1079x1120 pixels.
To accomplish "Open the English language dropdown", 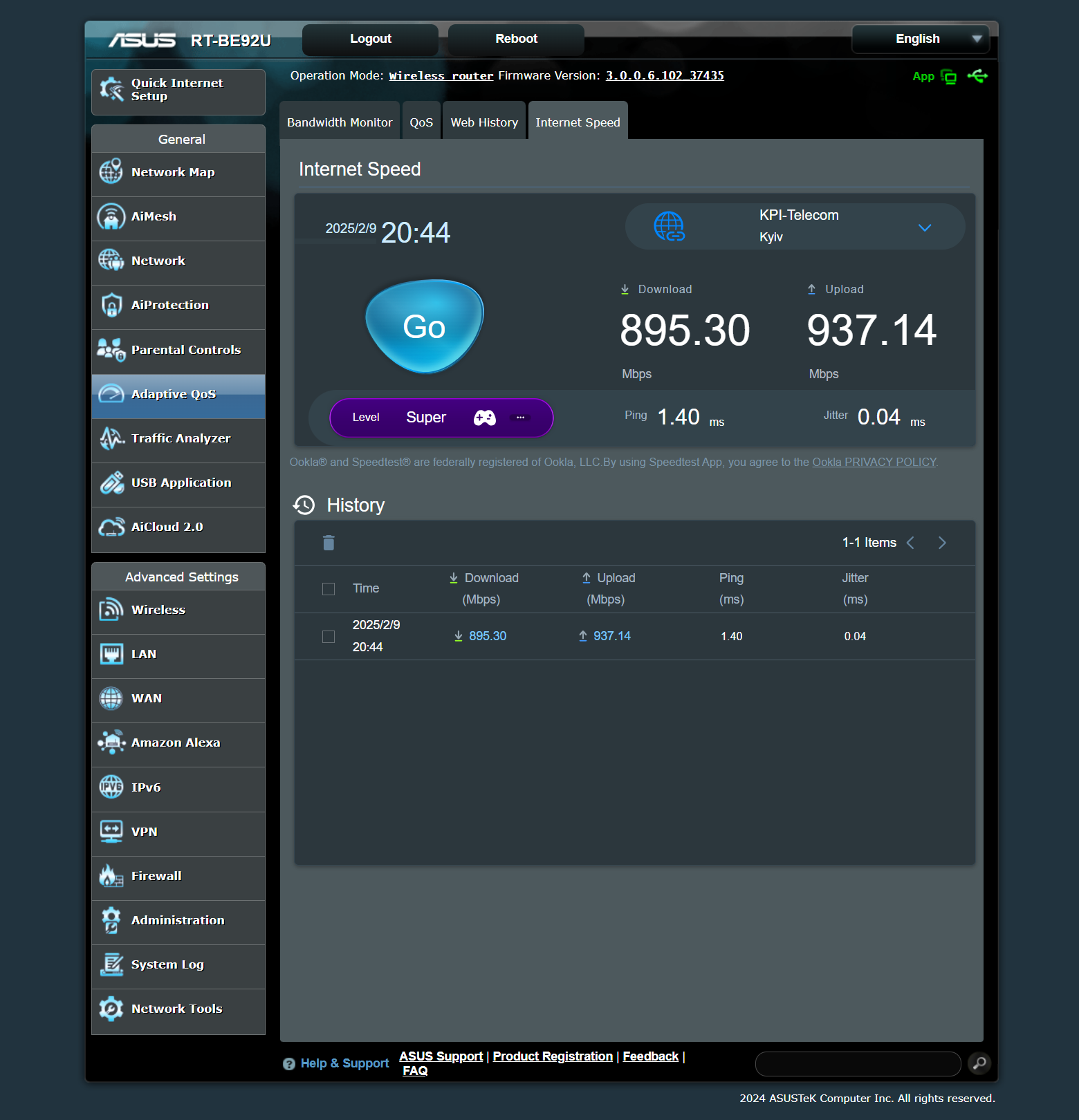I will pos(921,39).
